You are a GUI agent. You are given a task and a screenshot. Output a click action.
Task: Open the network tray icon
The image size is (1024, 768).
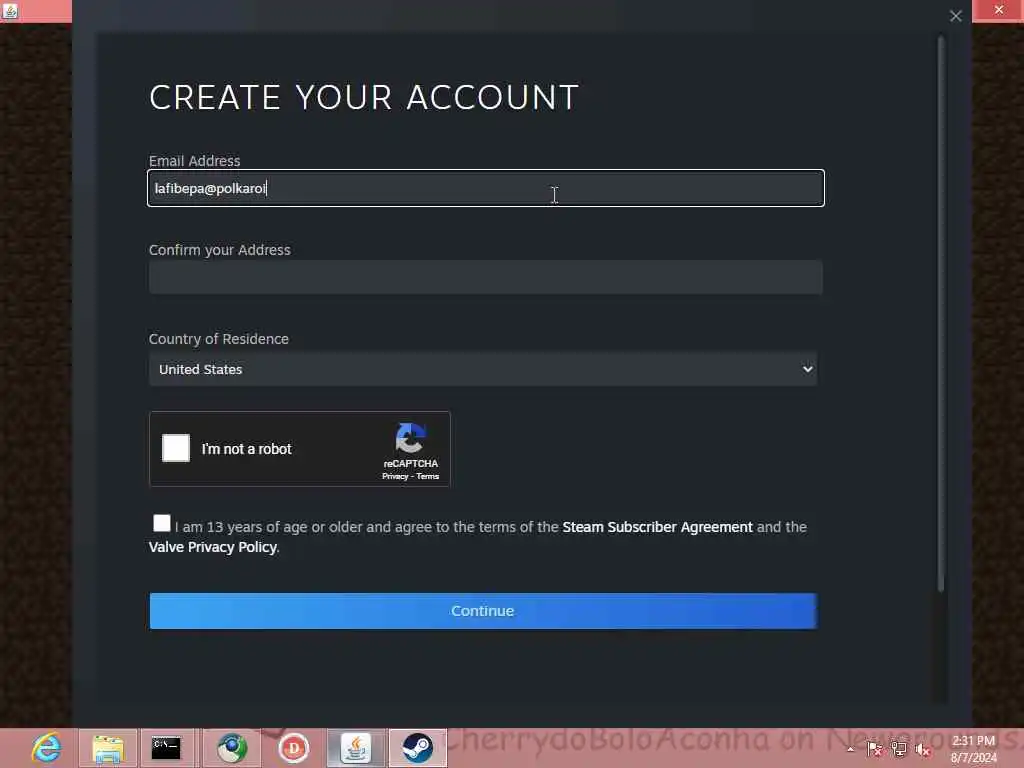(899, 749)
